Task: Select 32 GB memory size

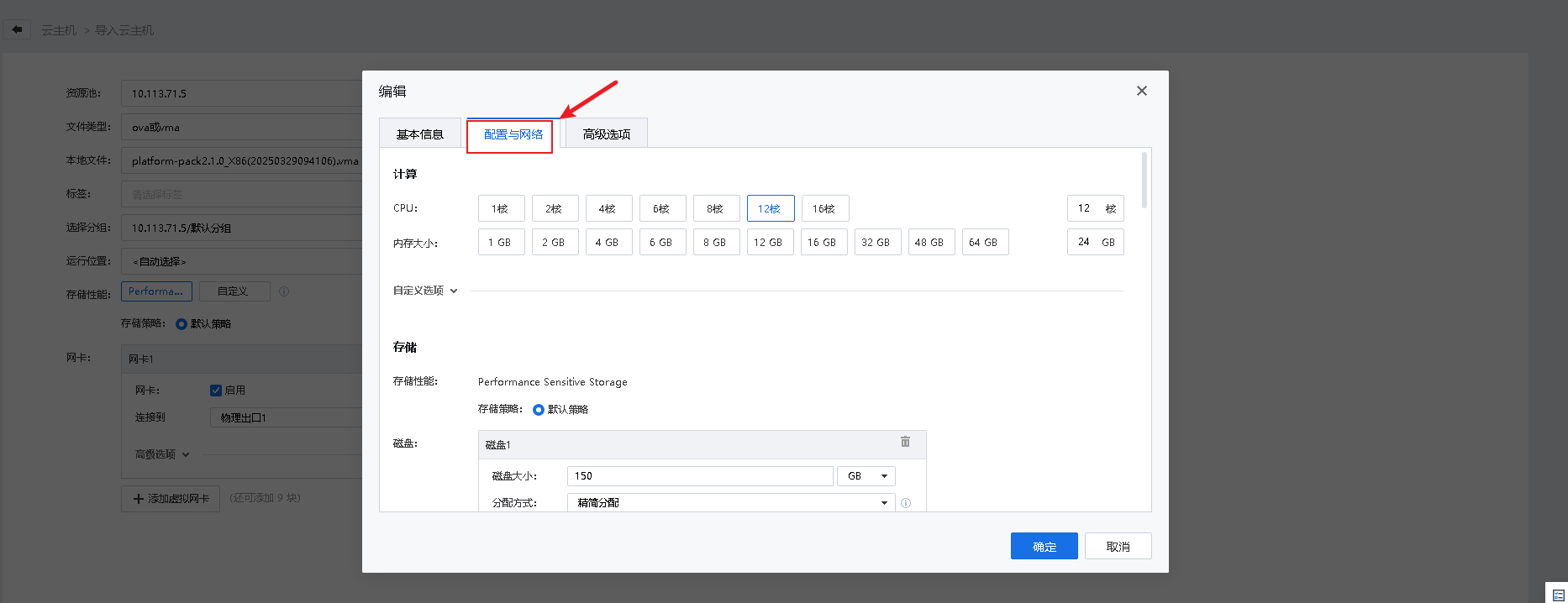Action: coord(877,243)
